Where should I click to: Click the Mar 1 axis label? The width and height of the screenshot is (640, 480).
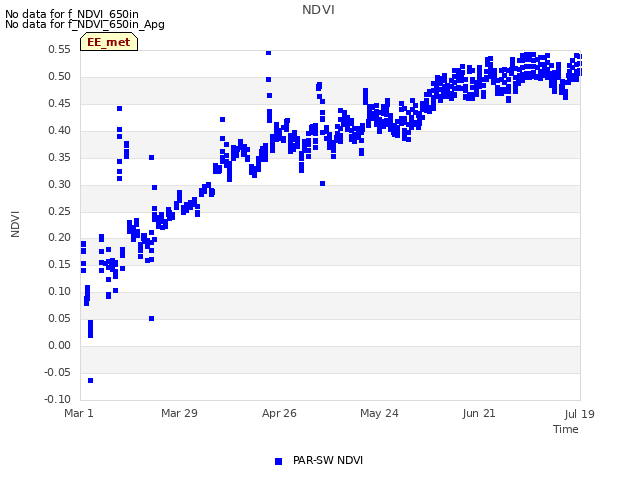[x=79, y=413]
